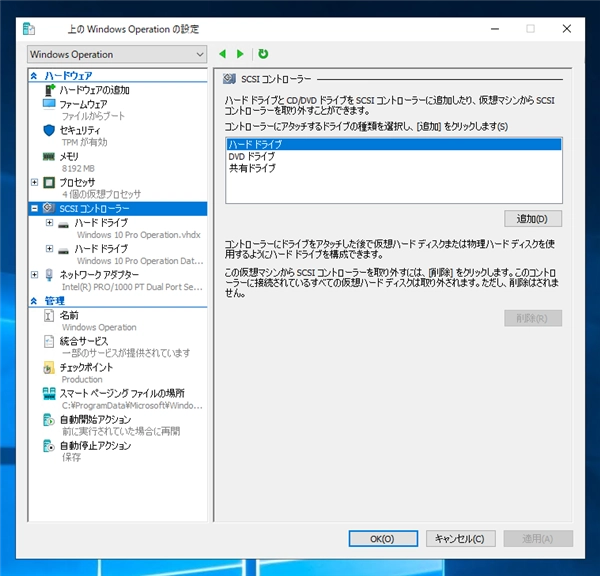
Task: Click the 'Production' checkpoint text
Action: coord(82,379)
